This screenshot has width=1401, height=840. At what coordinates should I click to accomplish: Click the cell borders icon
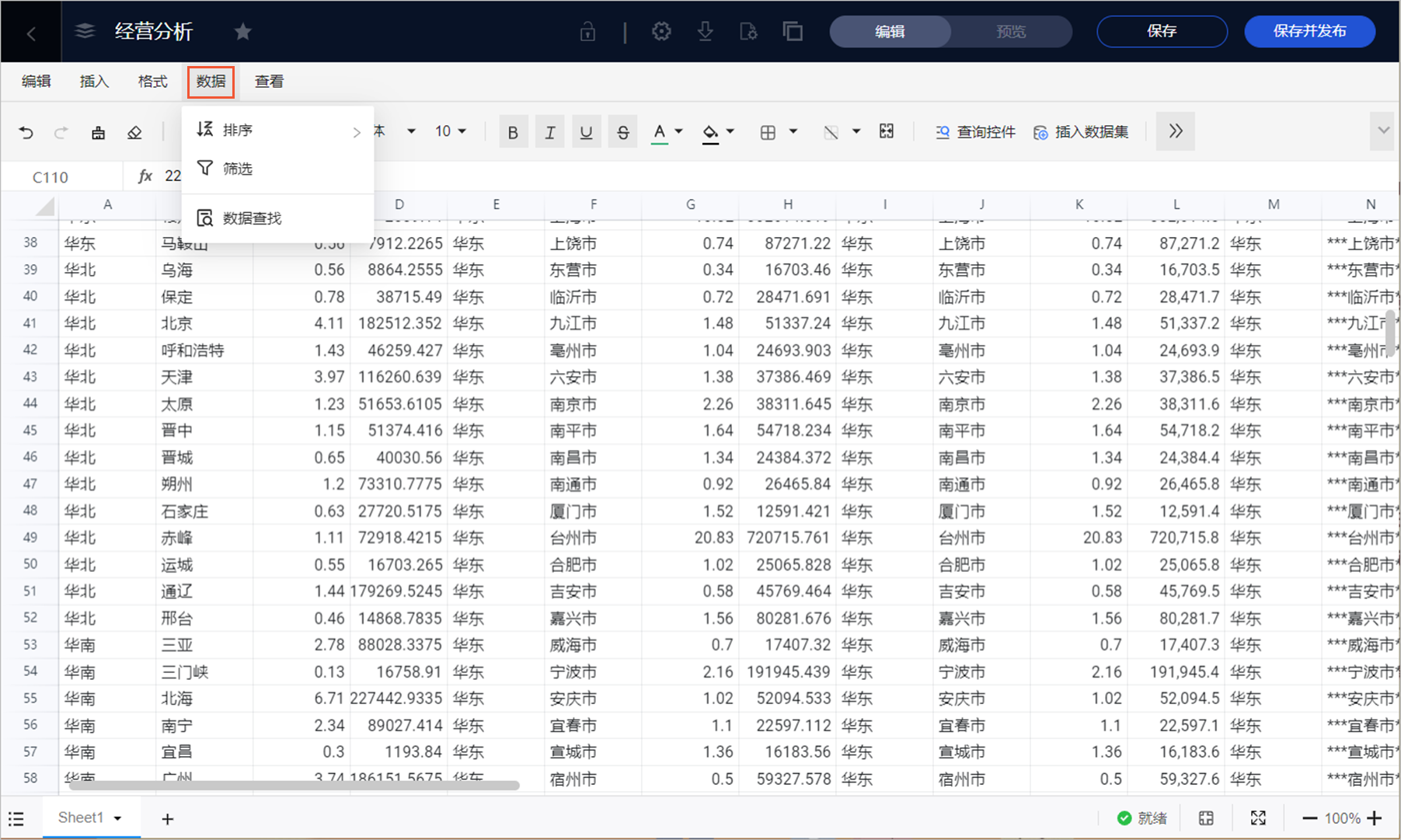coord(768,132)
